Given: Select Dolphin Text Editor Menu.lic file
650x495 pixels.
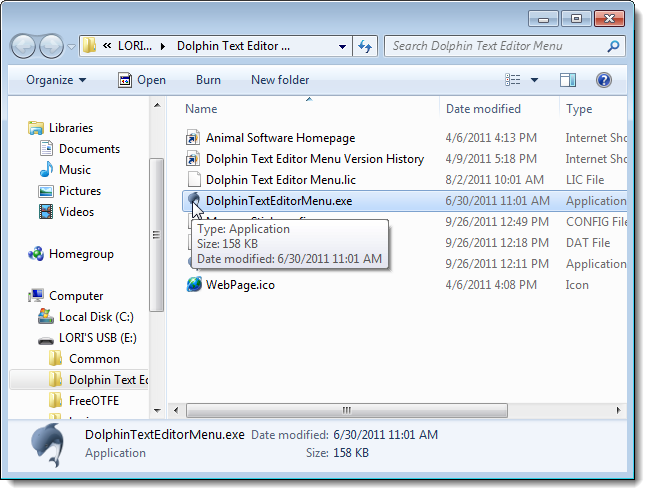Looking at the screenshot, I should click(281, 180).
